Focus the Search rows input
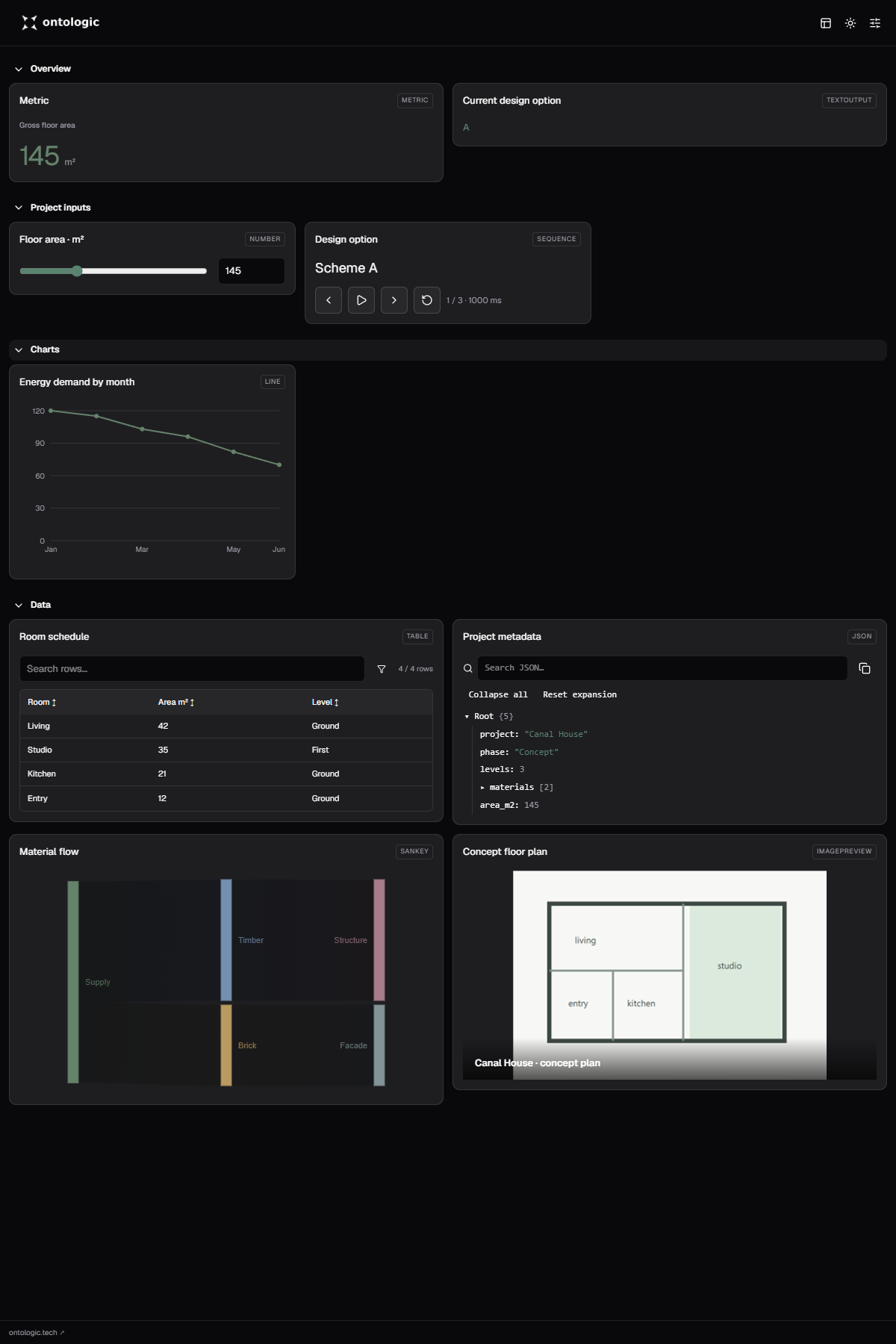Image resolution: width=896 pixels, height=1344 pixels. [192, 669]
